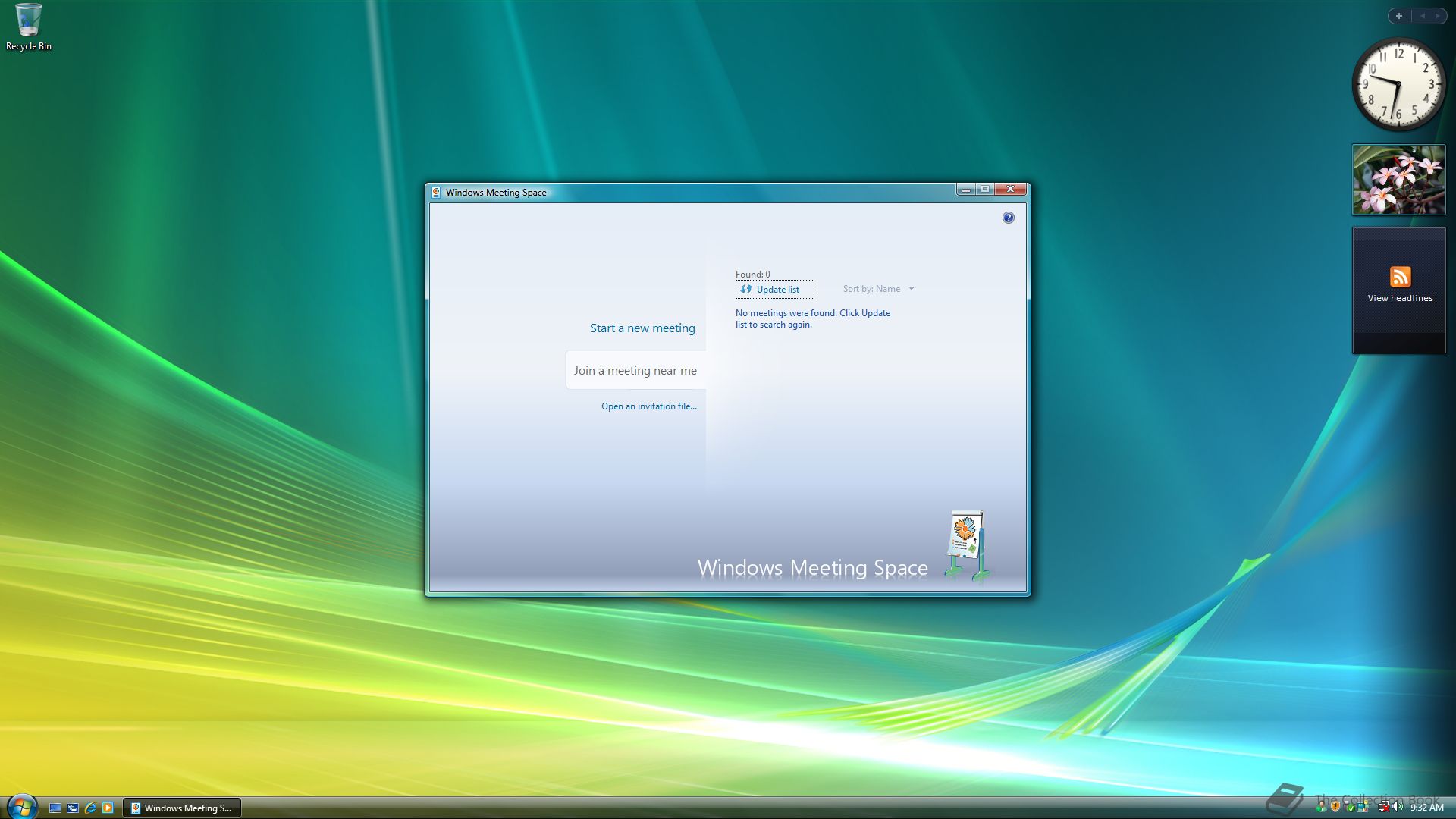The image size is (1456, 819).
Task: Click the sidebar Add gadgets plus button
Action: click(1399, 16)
